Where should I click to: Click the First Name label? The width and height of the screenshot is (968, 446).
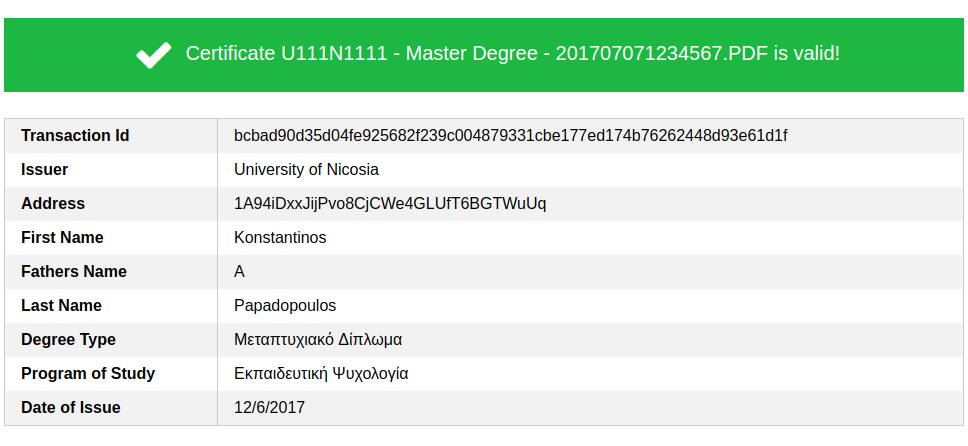tap(62, 238)
